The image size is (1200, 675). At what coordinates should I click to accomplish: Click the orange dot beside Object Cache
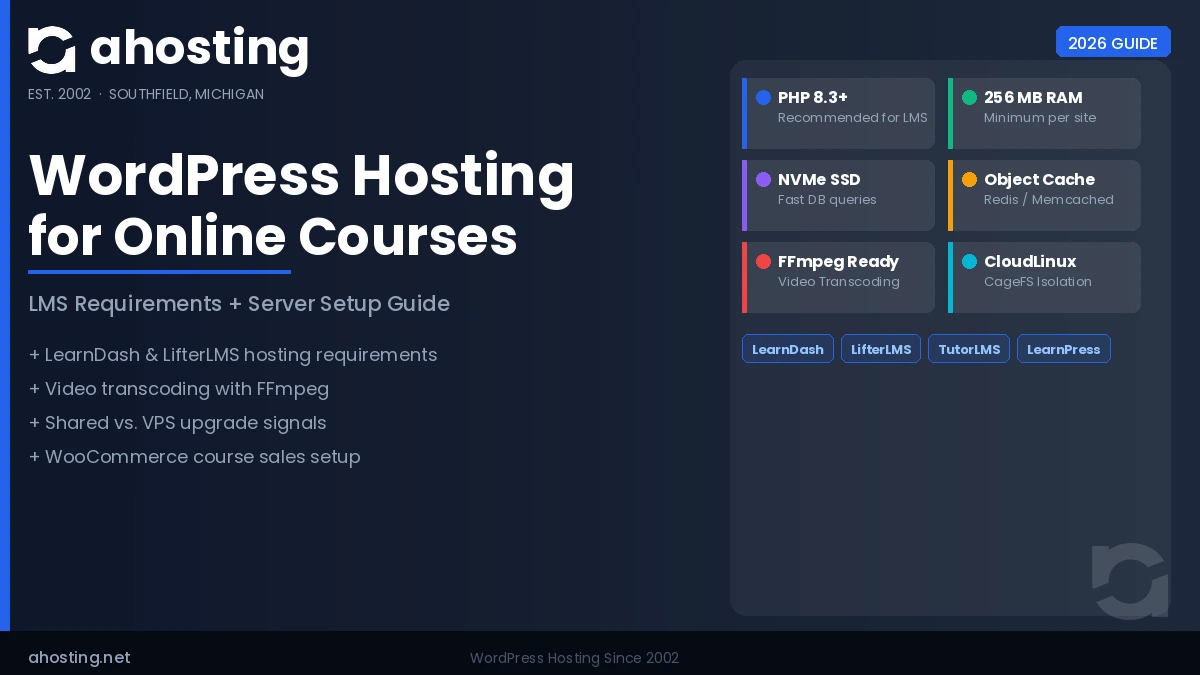[970, 180]
